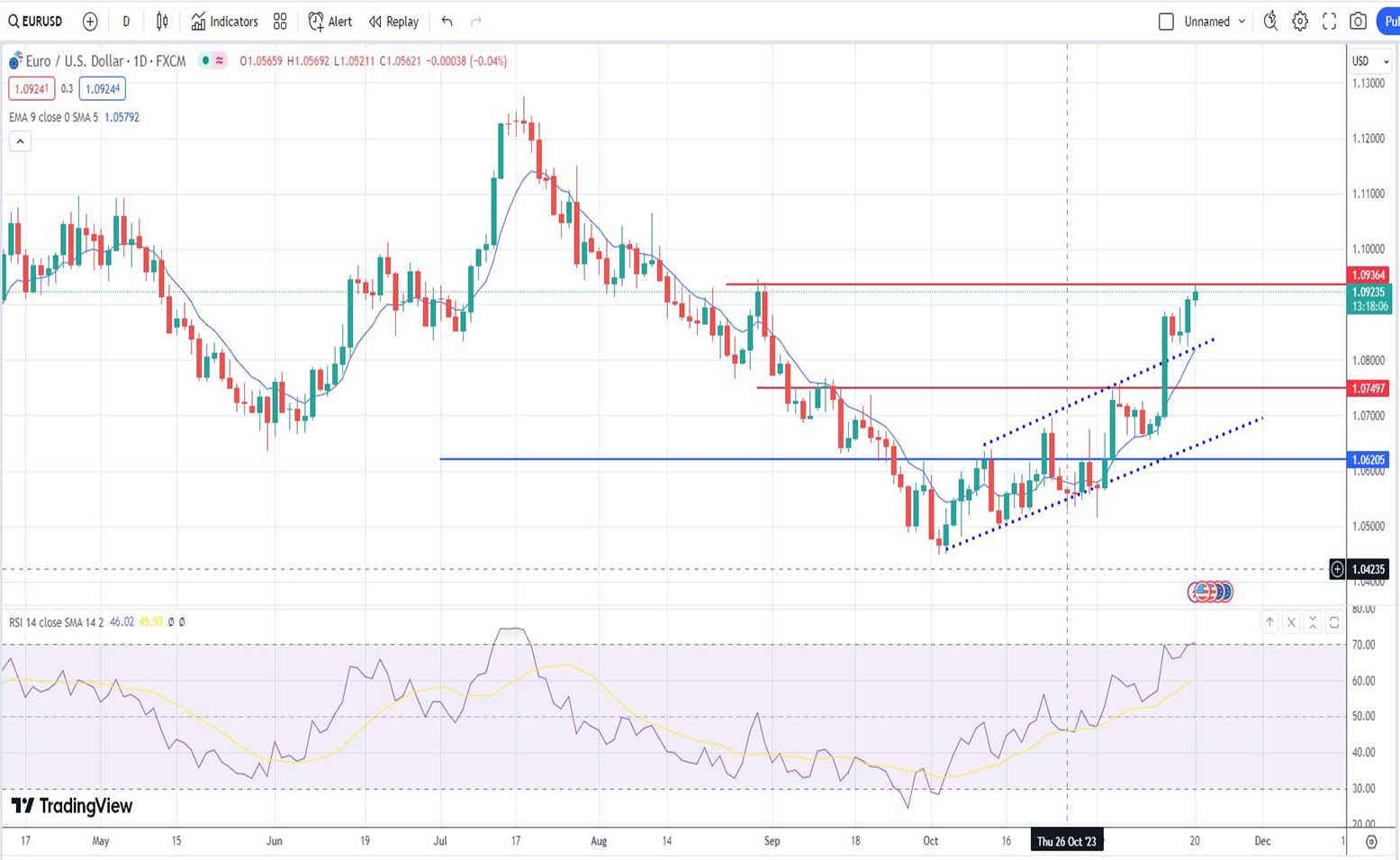Start bar Replay mode
Viewport: 1400px width, 860px height.
393,22
